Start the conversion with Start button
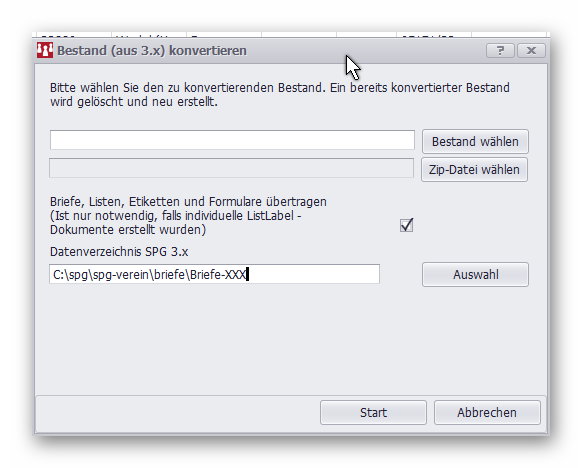Image resolution: width=582 pixels, height=468 pixels. [x=373, y=412]
